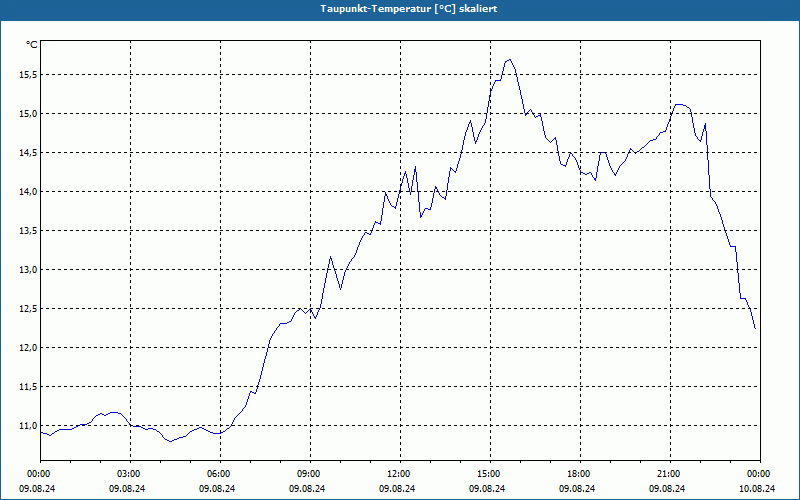Screen dimensions: 800x500
Task: Select the 15,0 y-axis value
Action: tap(28, 113)
